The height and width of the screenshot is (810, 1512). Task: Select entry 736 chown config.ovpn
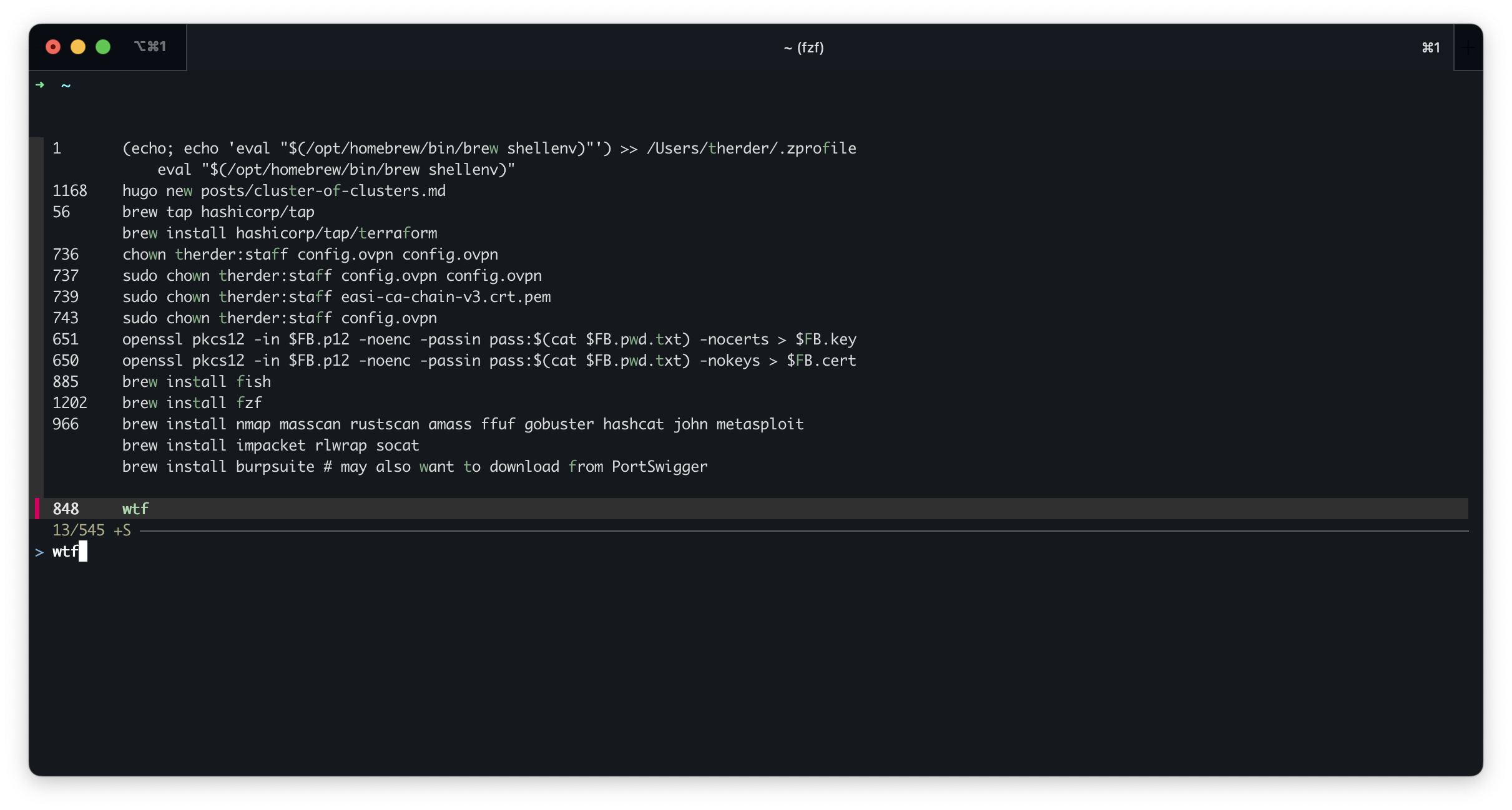pos(310,255)
